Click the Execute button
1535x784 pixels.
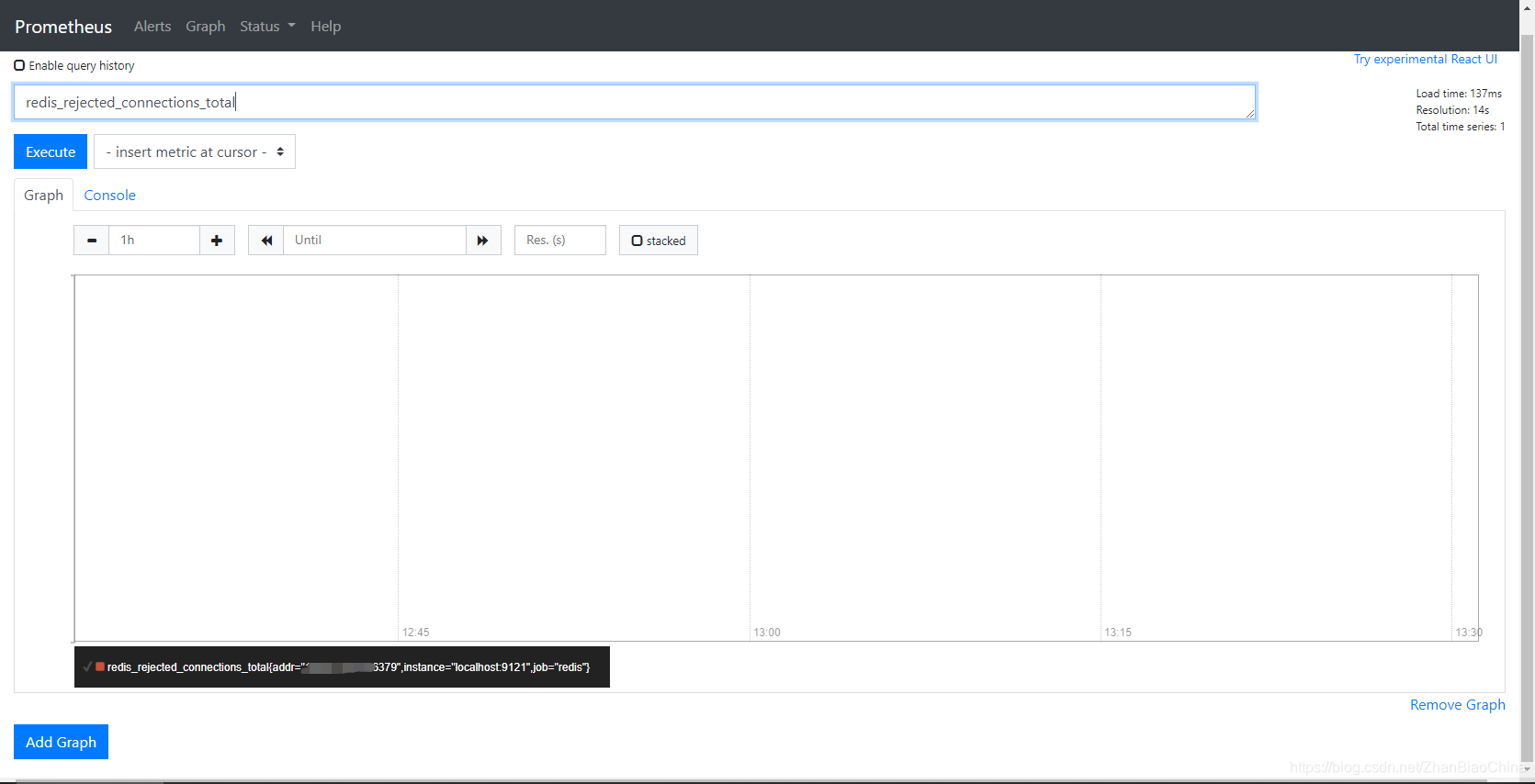(x=51, y=151)
